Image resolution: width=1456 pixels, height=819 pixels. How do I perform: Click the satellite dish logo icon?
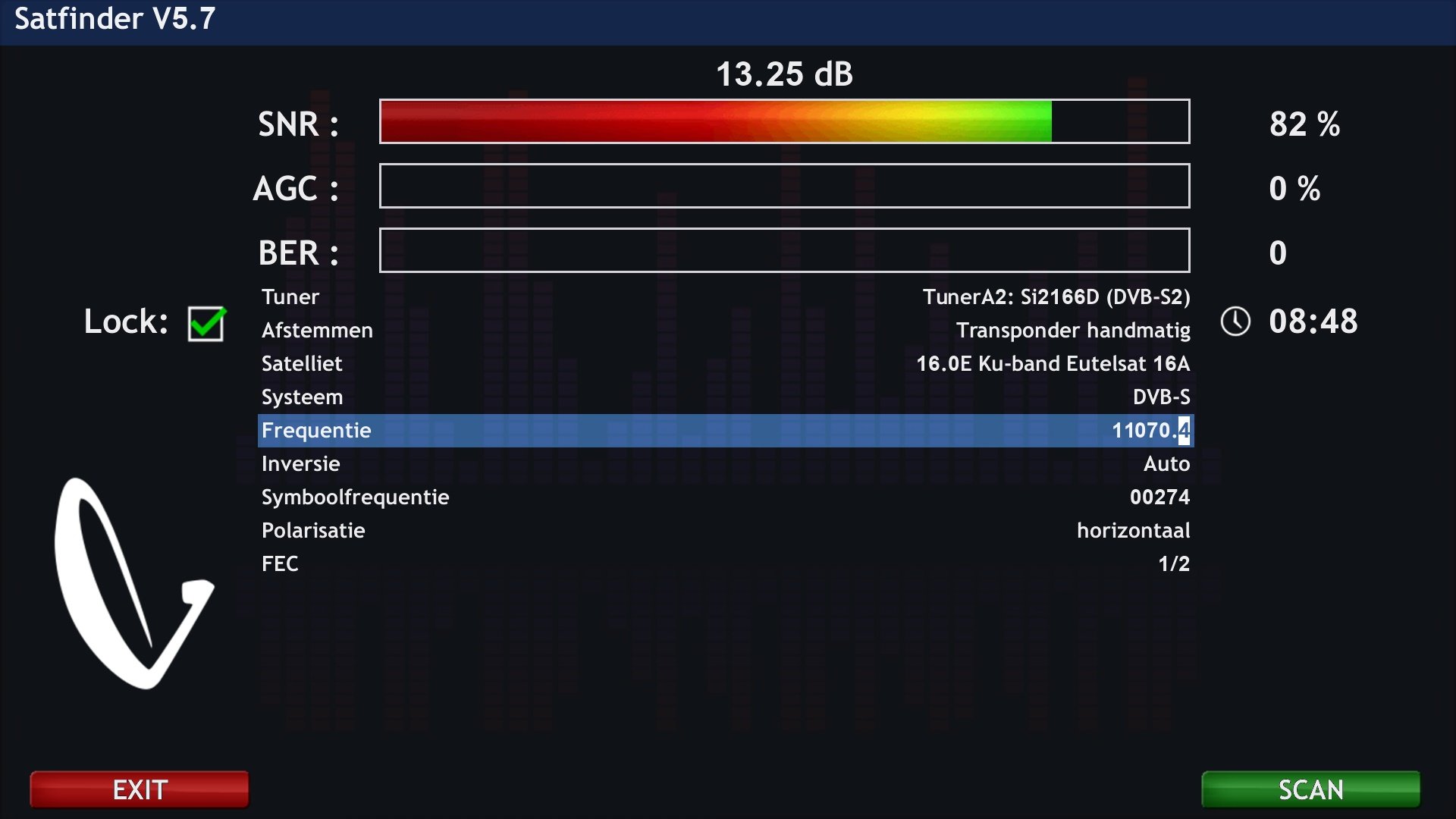[x=133, y=584]
